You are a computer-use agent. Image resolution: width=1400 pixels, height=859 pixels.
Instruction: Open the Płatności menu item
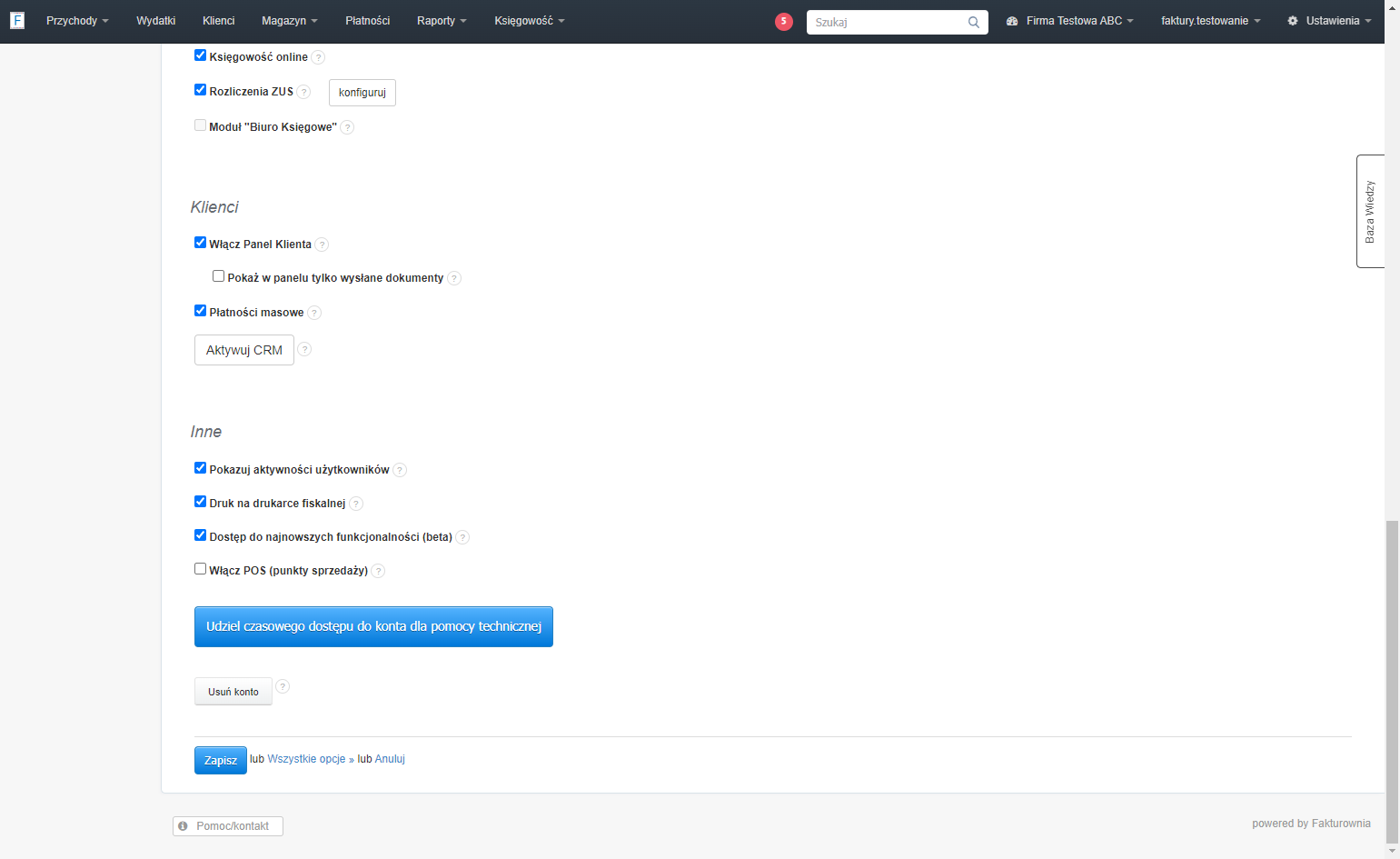(367, 21)
